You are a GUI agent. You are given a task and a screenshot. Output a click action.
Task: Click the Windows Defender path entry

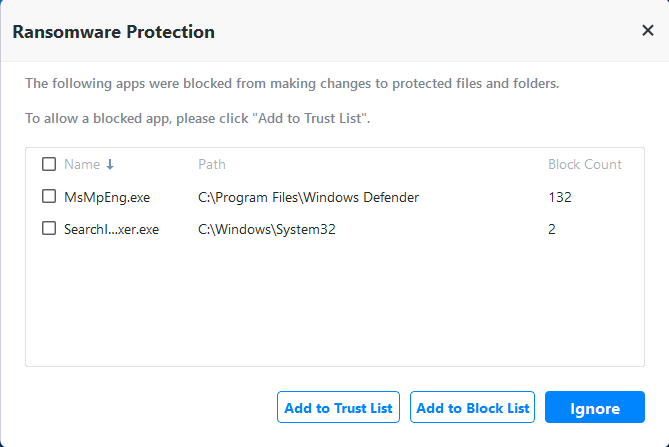pos(308,198)
